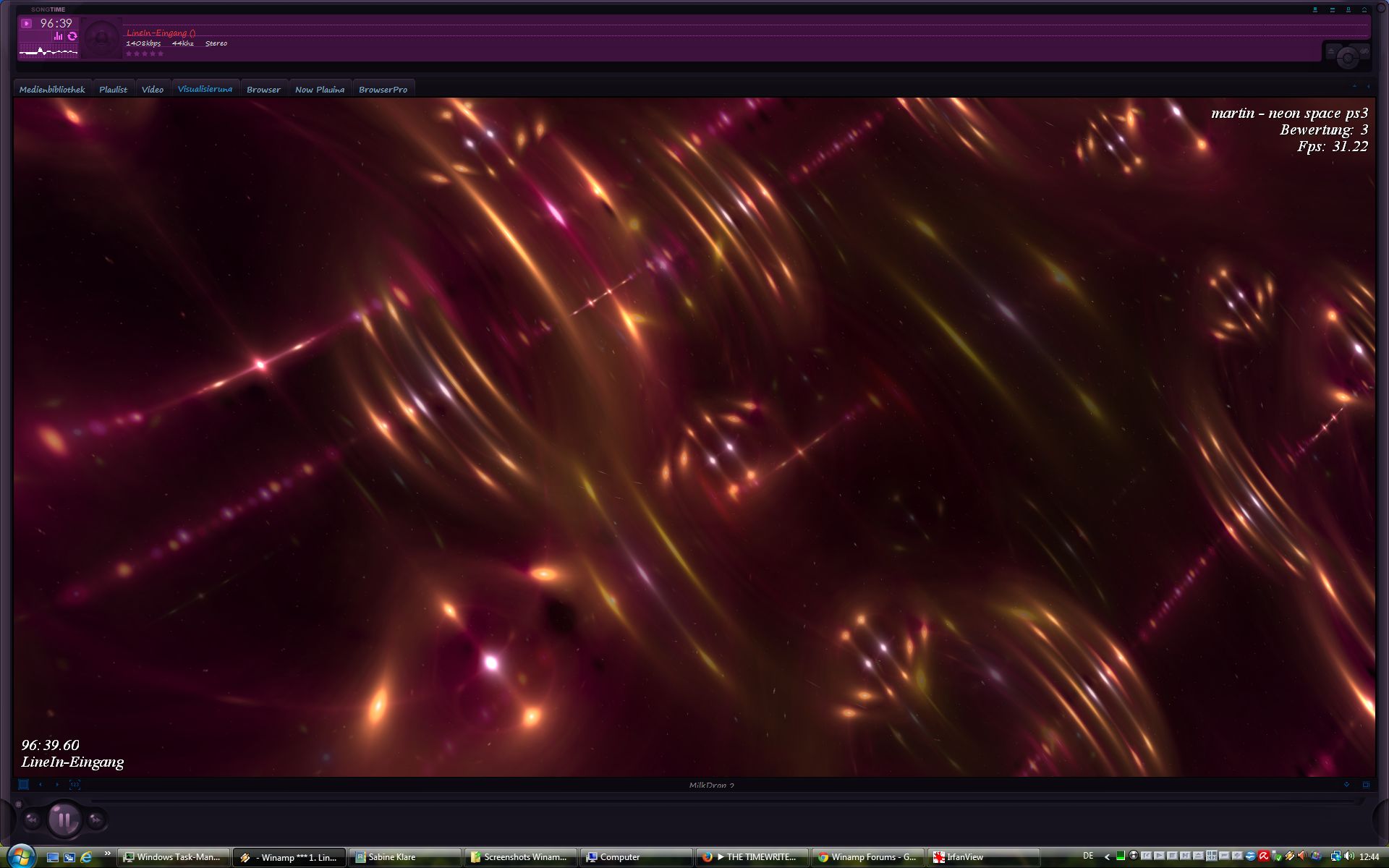1389x868 pixels.
Task: Click tray stop button
Action: tap(1173, 856)
